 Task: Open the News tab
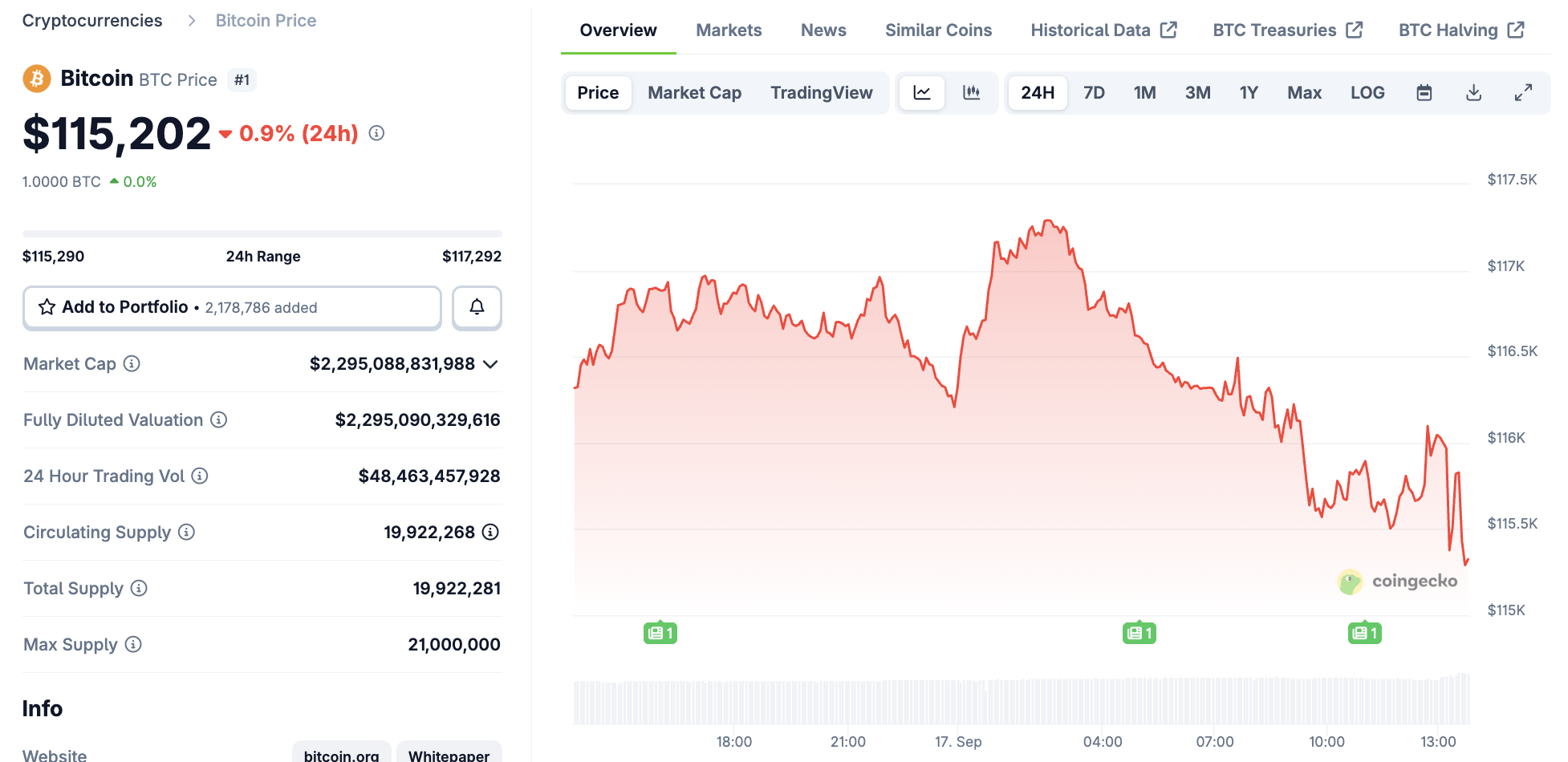tap(823, 30)
